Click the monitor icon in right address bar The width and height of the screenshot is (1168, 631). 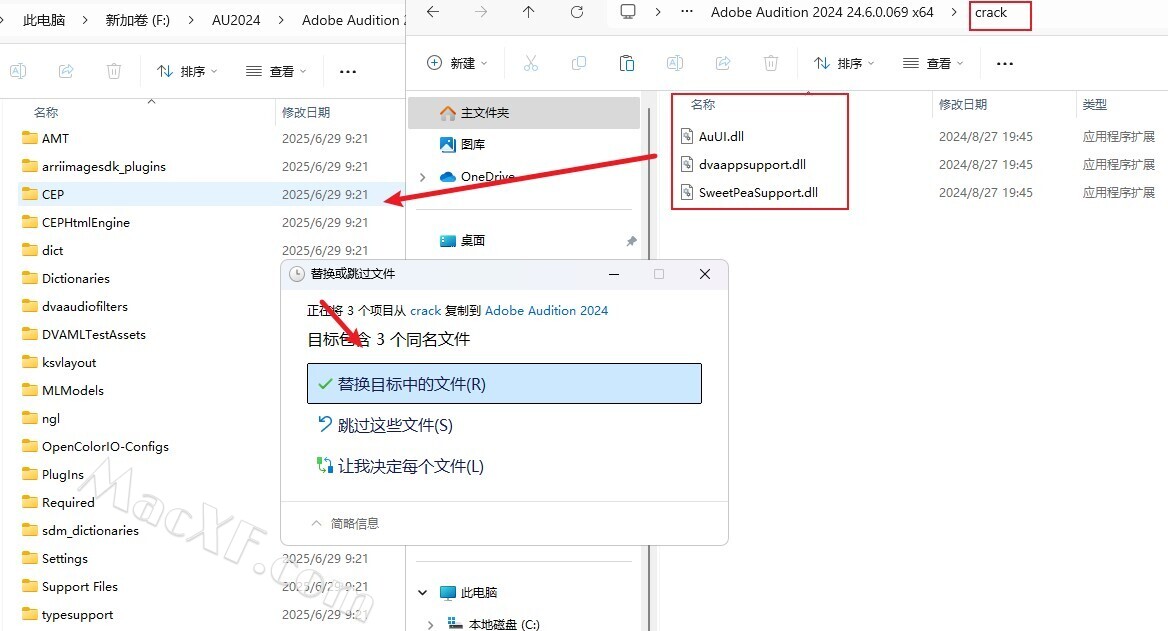(x=628, y=12)
